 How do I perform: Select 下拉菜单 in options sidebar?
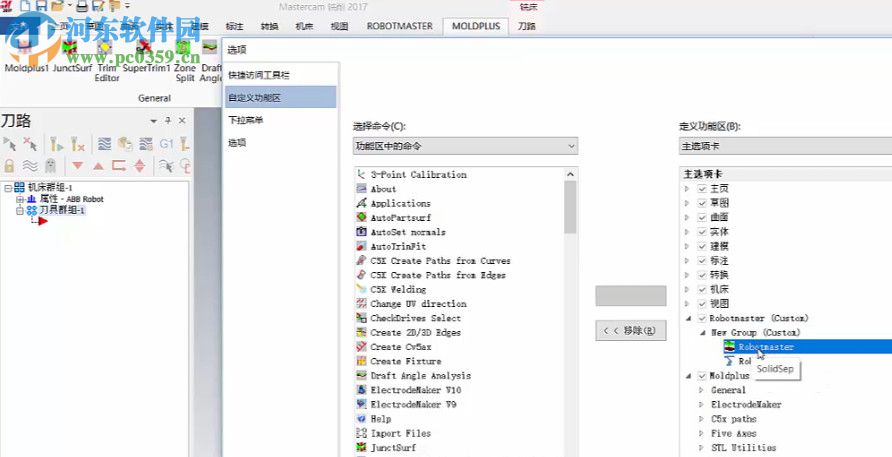click(280, 120)
